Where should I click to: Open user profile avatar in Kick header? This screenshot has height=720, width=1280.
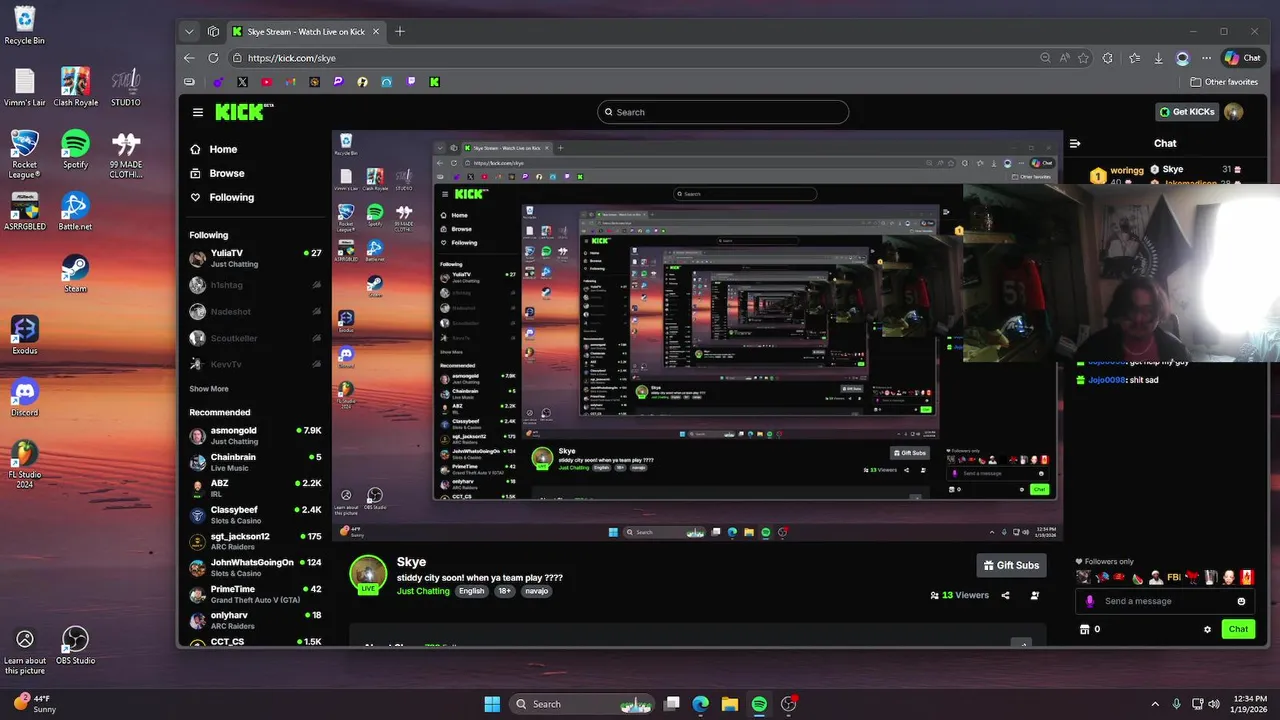coord(1233,112)
